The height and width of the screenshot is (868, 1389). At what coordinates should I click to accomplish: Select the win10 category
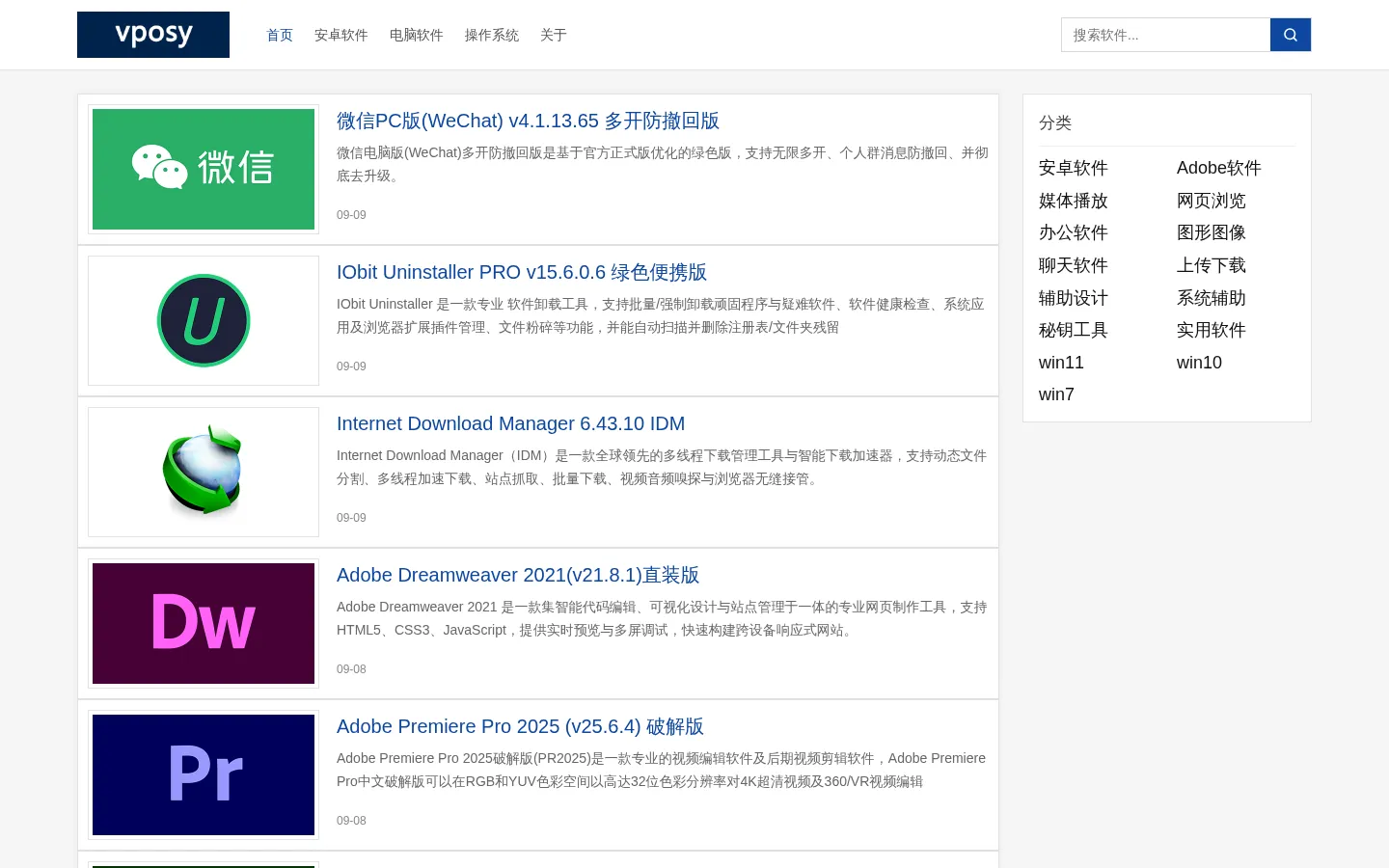click(x=1199, y=363)
